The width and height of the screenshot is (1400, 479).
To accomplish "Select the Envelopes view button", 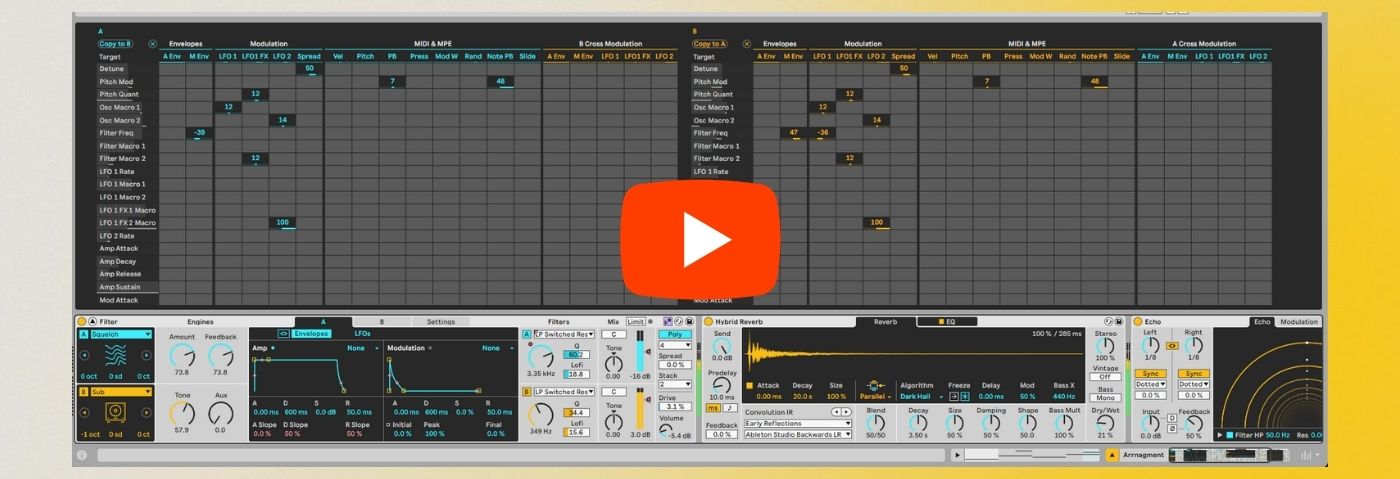I will [311, 333].
